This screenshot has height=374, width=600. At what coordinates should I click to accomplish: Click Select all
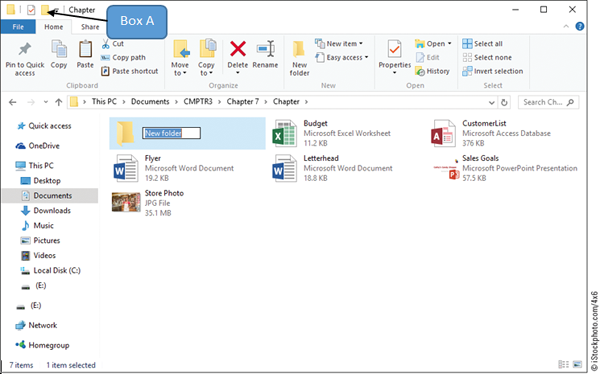pos(482,44)
